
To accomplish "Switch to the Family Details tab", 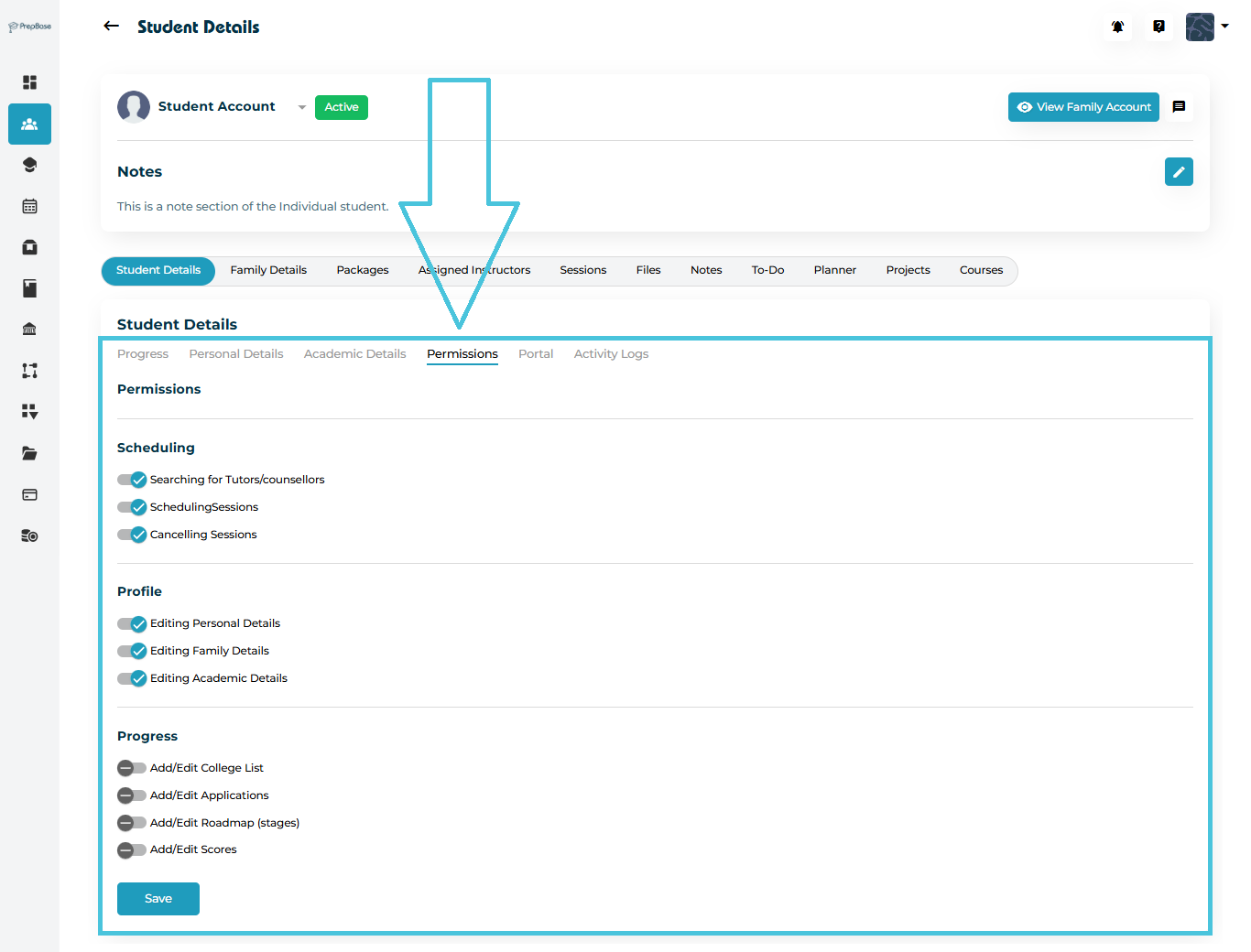I will [268, 270].
